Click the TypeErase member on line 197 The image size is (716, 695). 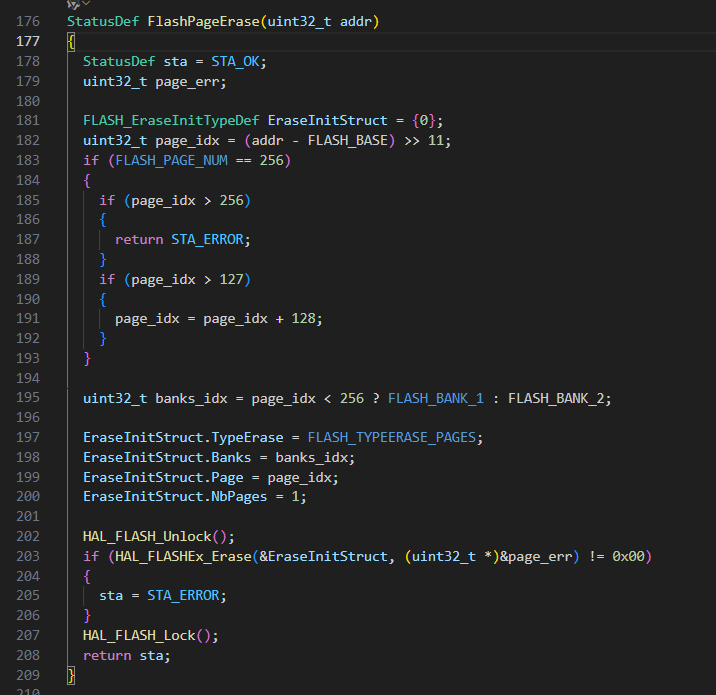pos(247,437)
